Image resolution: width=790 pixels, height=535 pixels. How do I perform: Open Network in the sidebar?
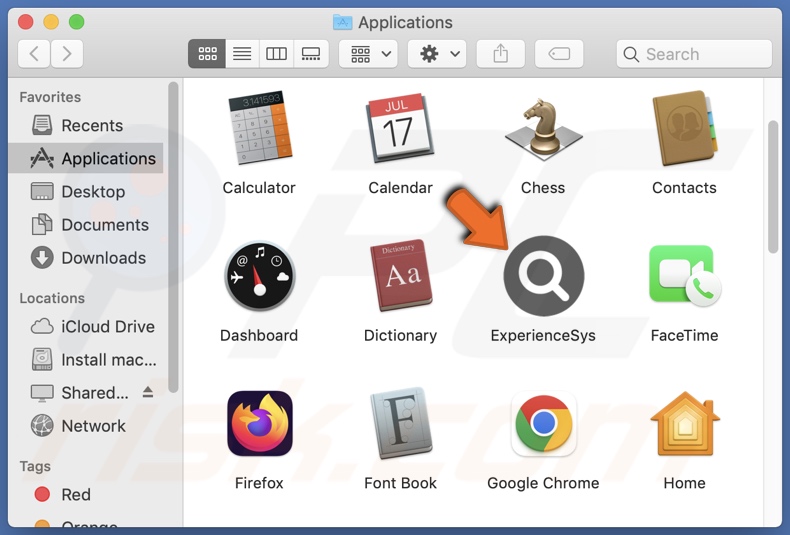tap(86, 426)
